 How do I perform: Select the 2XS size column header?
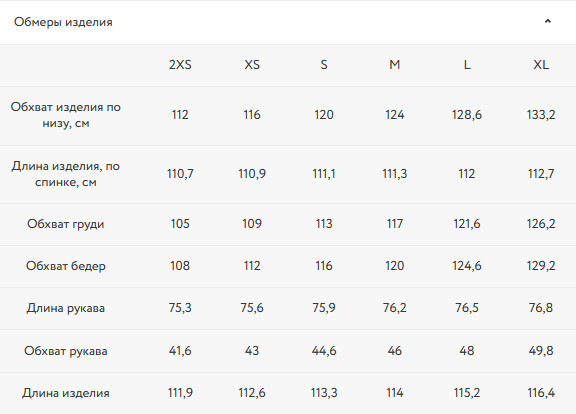click(x=180, y=65)
